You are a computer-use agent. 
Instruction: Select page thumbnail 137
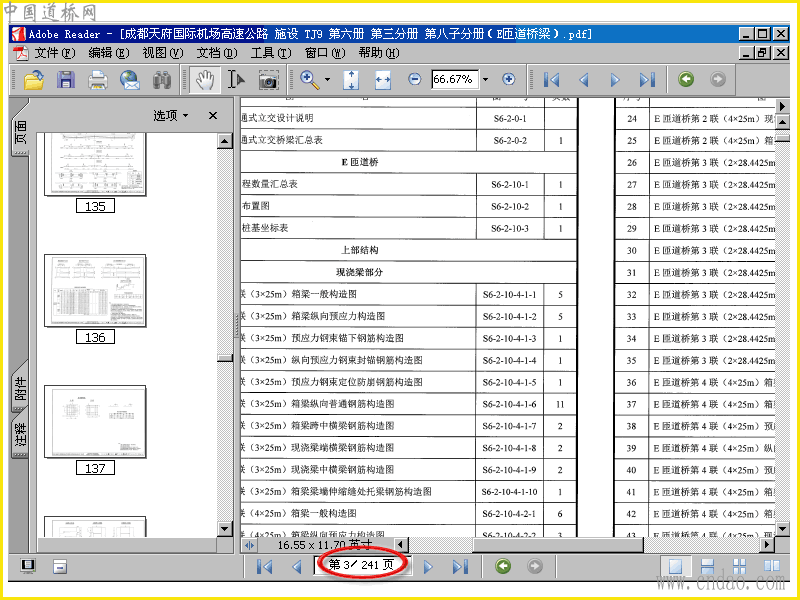[95, 421]
